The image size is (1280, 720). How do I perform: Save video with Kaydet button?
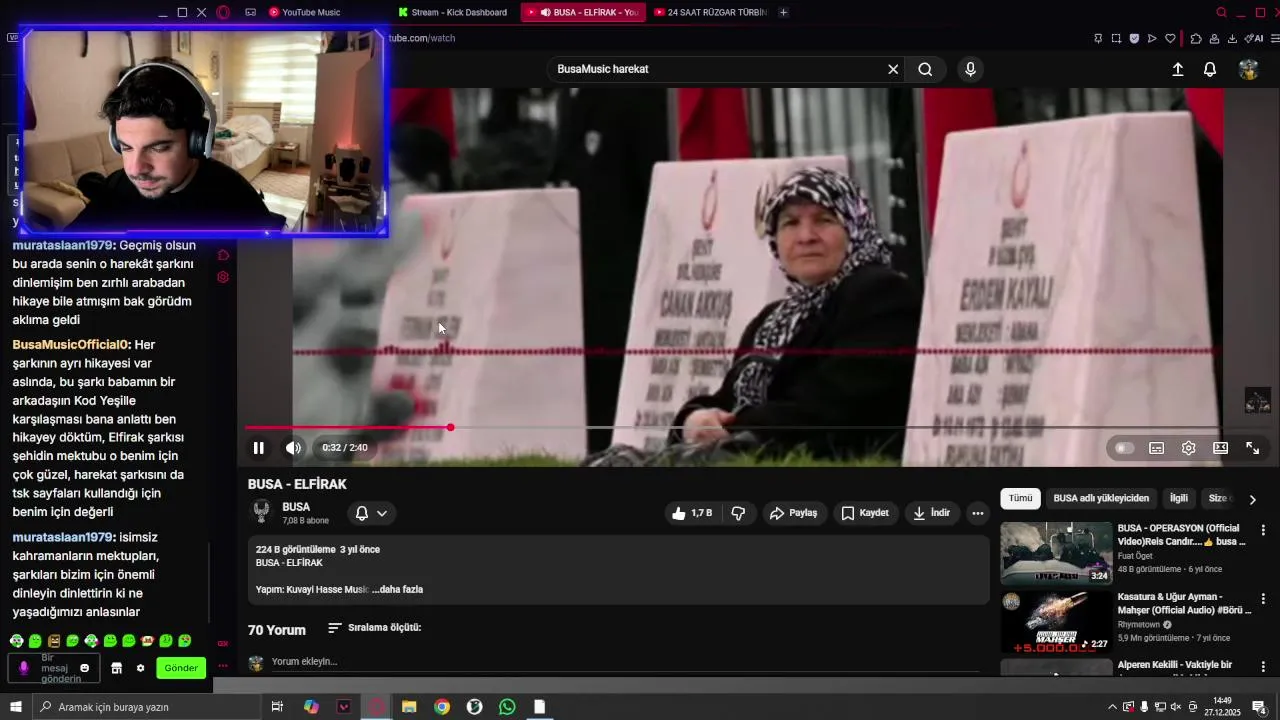tap(865, 513)
